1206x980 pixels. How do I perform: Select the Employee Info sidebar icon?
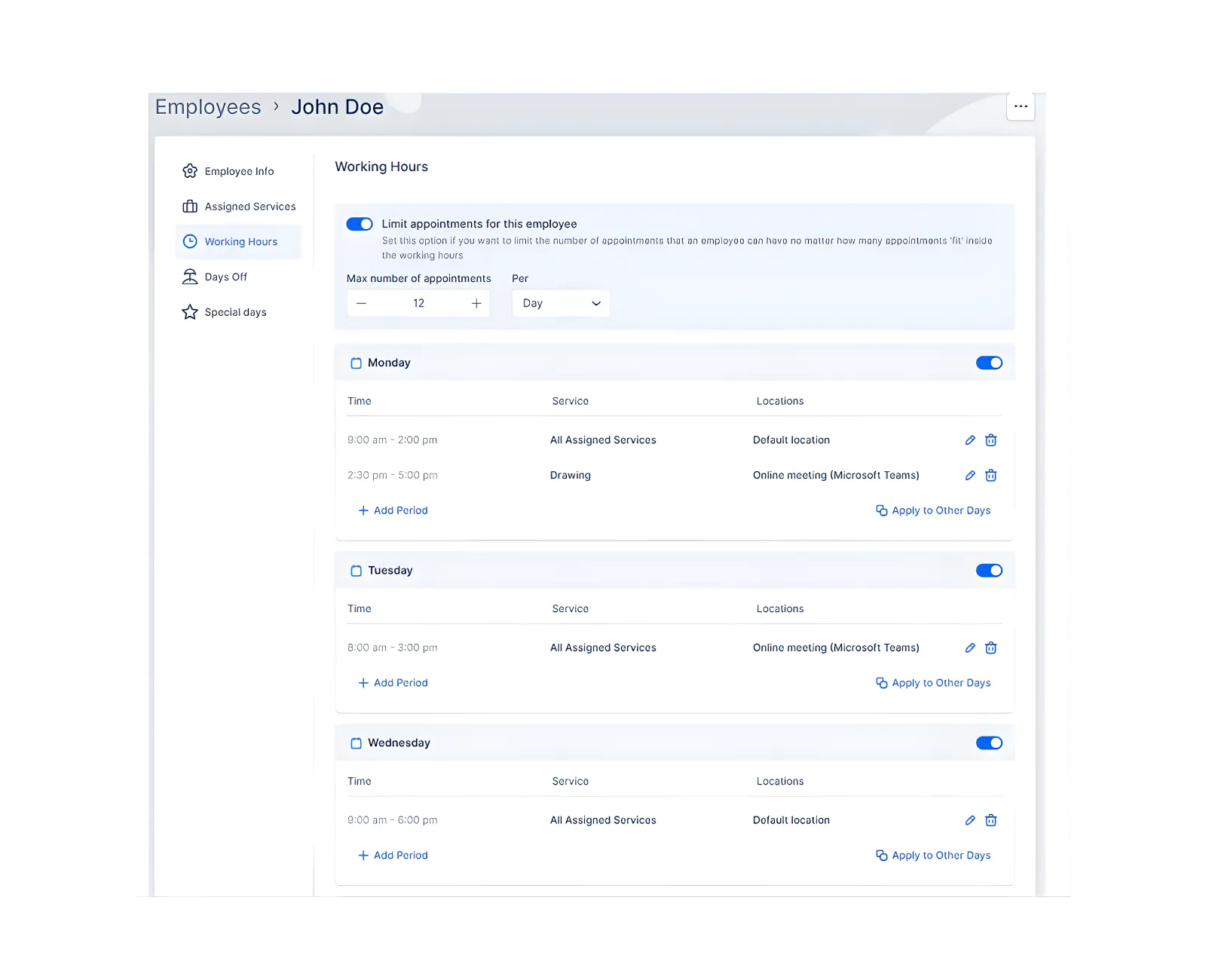click(x=190, y=171)
